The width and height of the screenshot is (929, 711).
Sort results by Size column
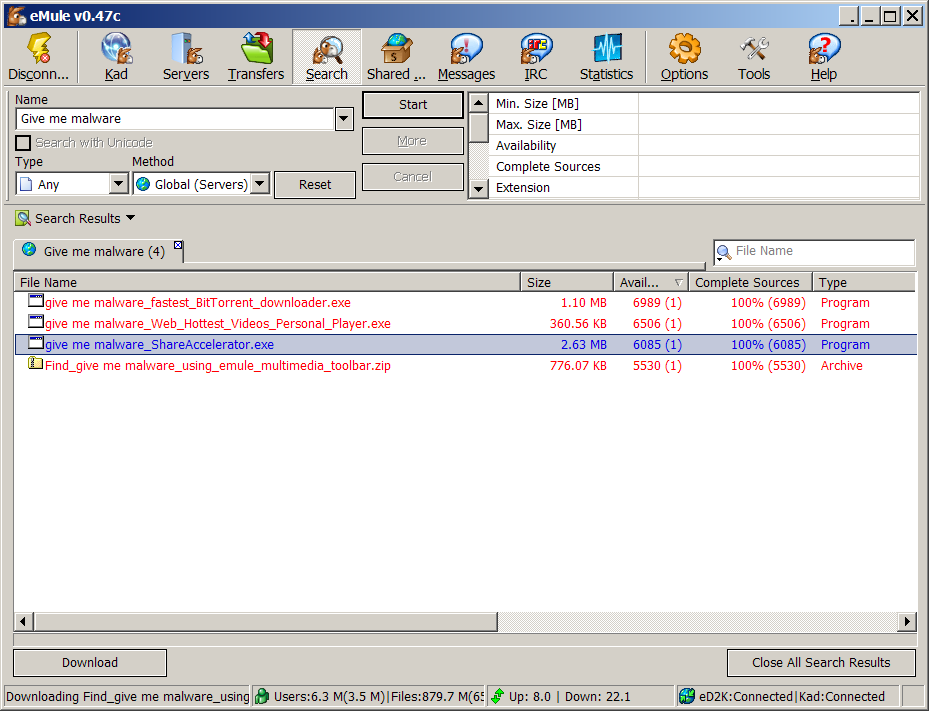(x=566, y=282)
